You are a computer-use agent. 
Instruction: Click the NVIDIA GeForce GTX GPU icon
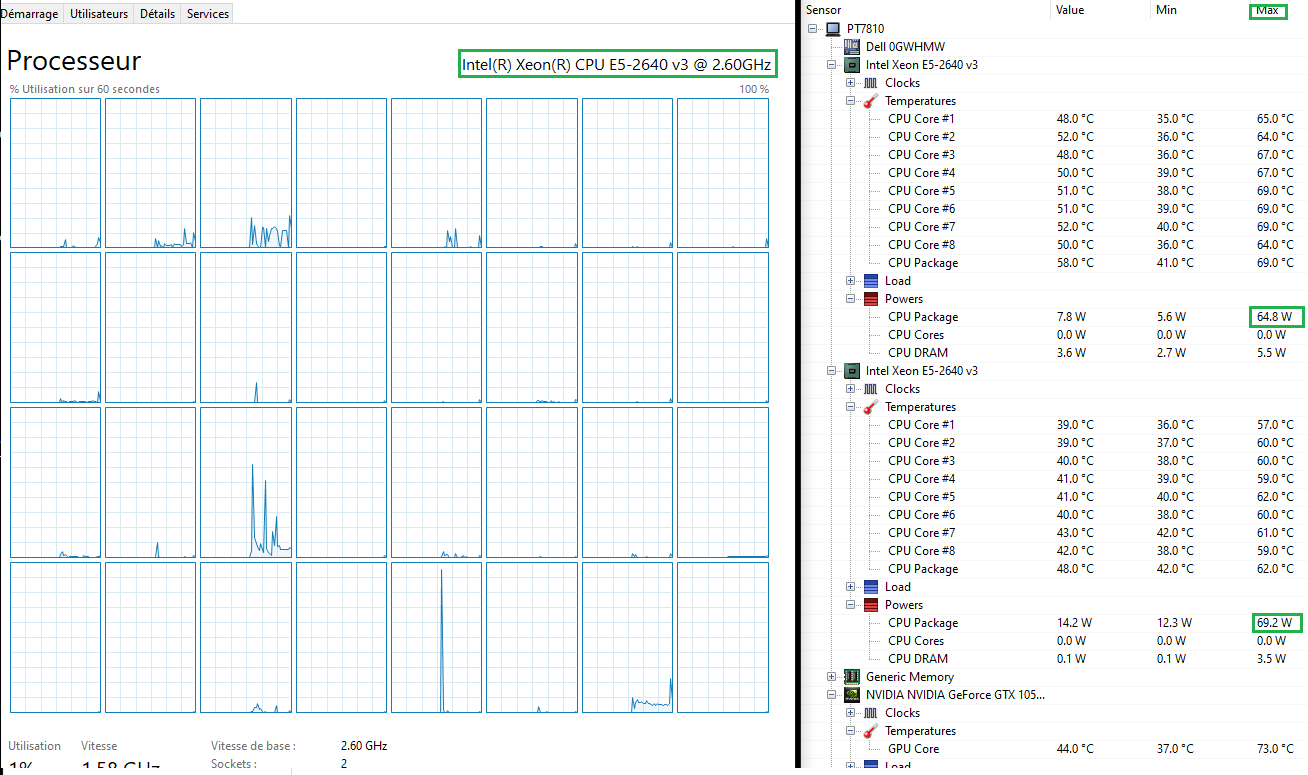(x=852, y=695)
